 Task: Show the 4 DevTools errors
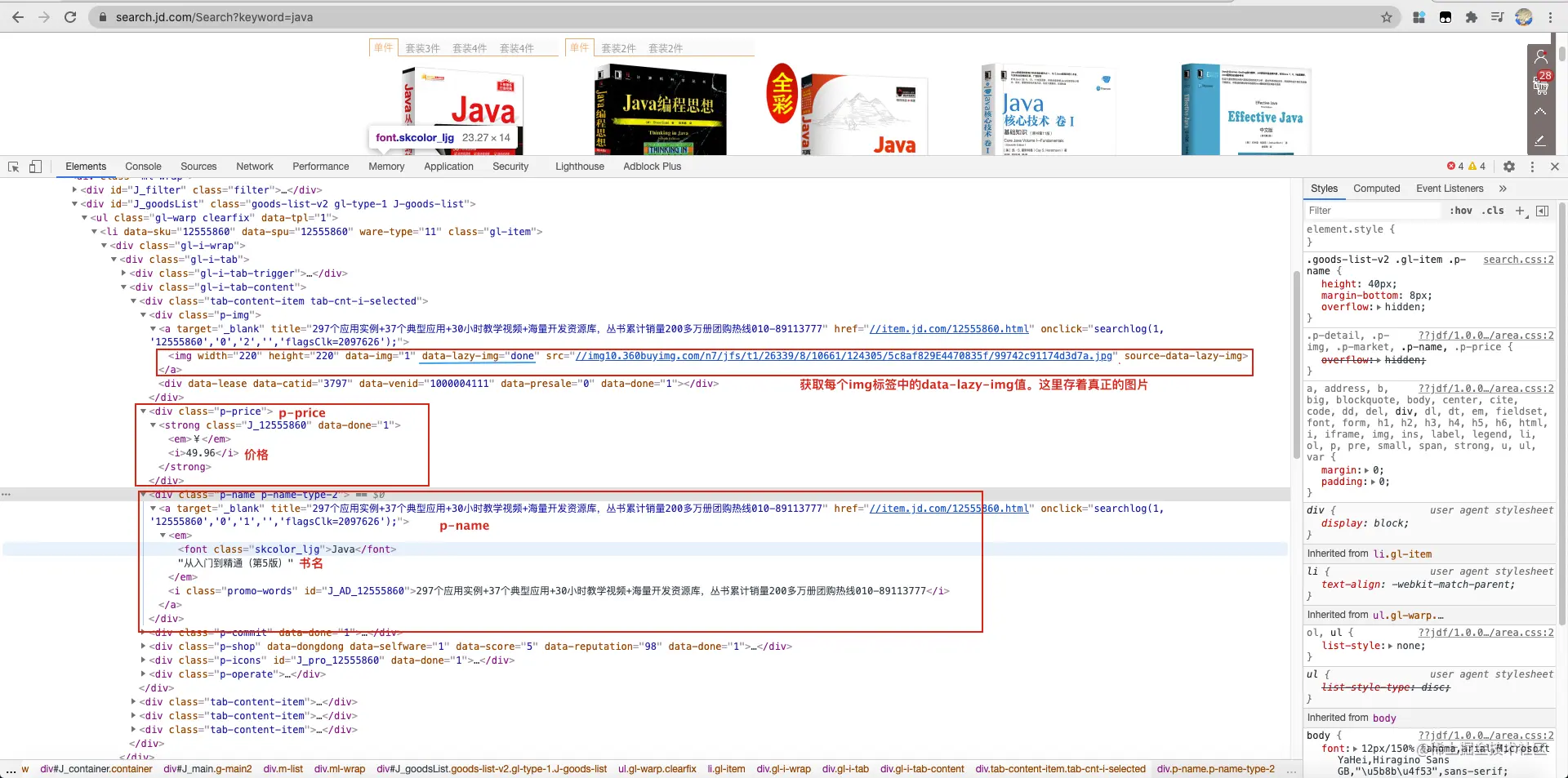[x=1455, y=167]
